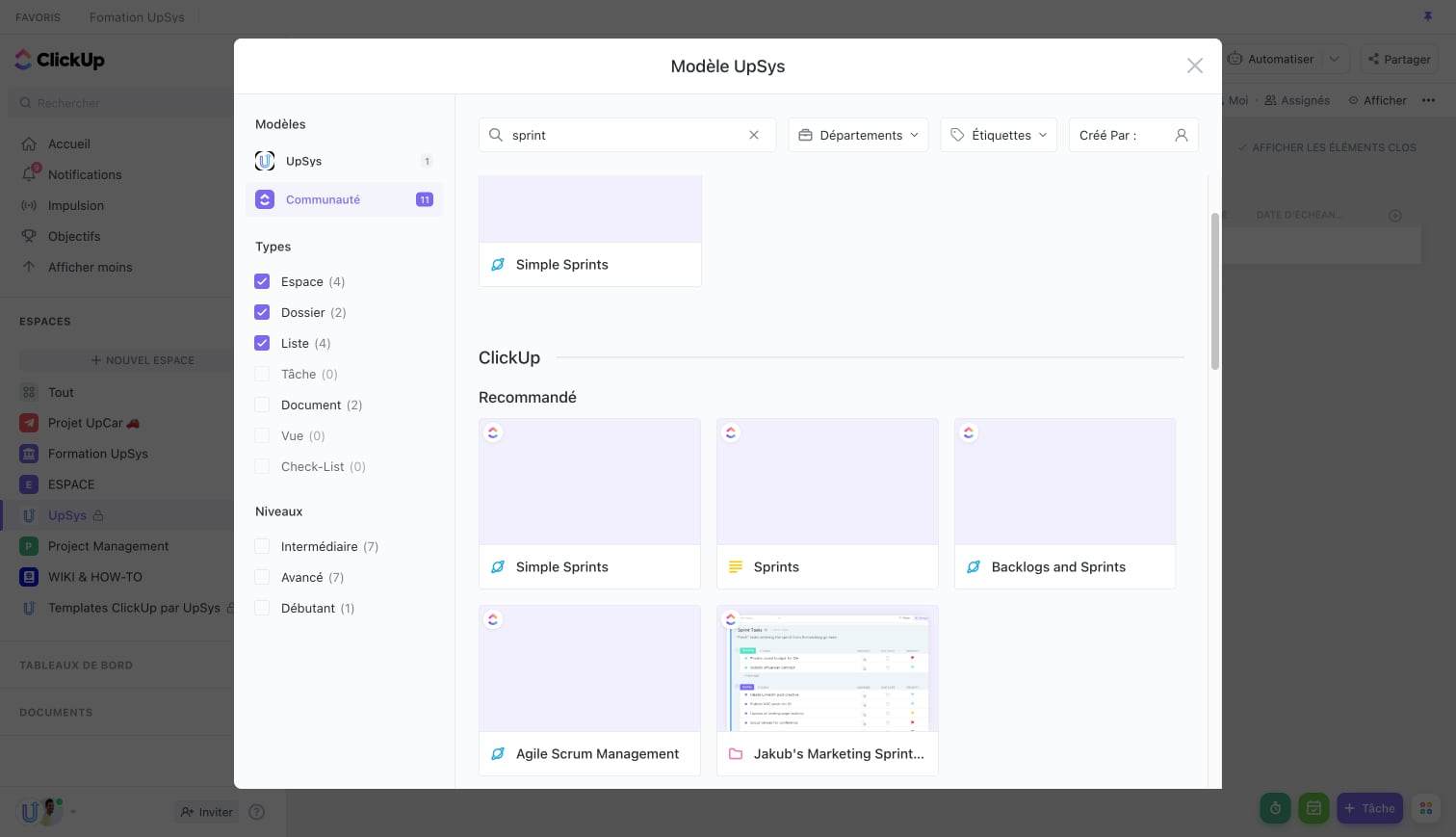The image size is (1456, 837).
Task: Click the Accueil home icon
Action: click(29, 144)
